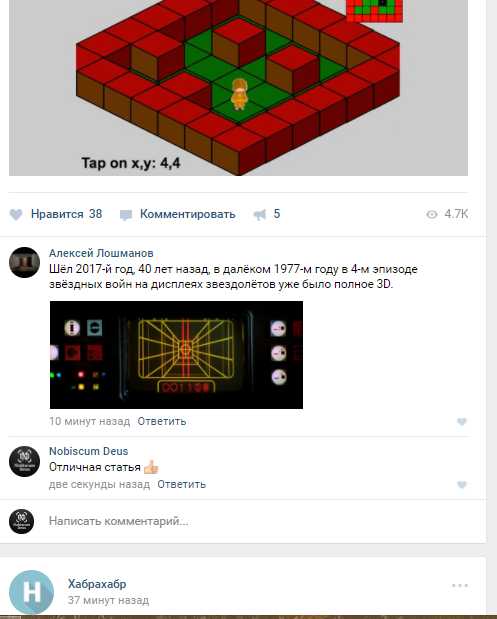Open Алексей Лошманов profile link
This screenshot has width=497, height=619.
tap(101, 253)
